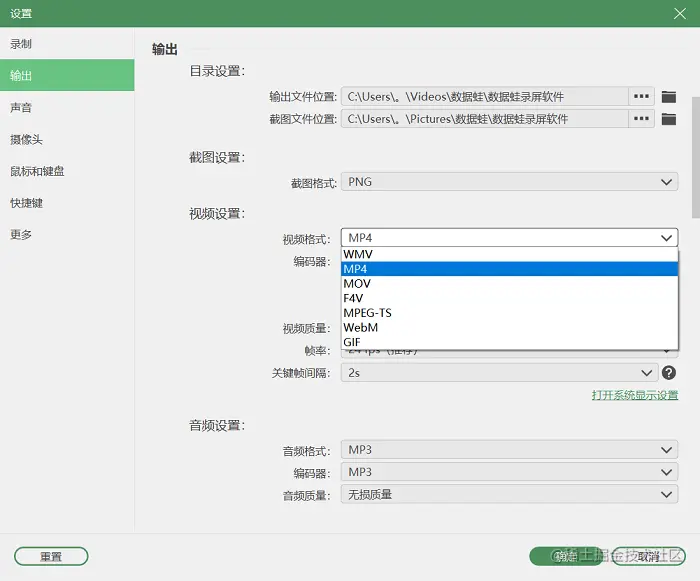The image size is (700, 581).
Task: Click the 取消 cancel button
Action: tap(648, 556)
